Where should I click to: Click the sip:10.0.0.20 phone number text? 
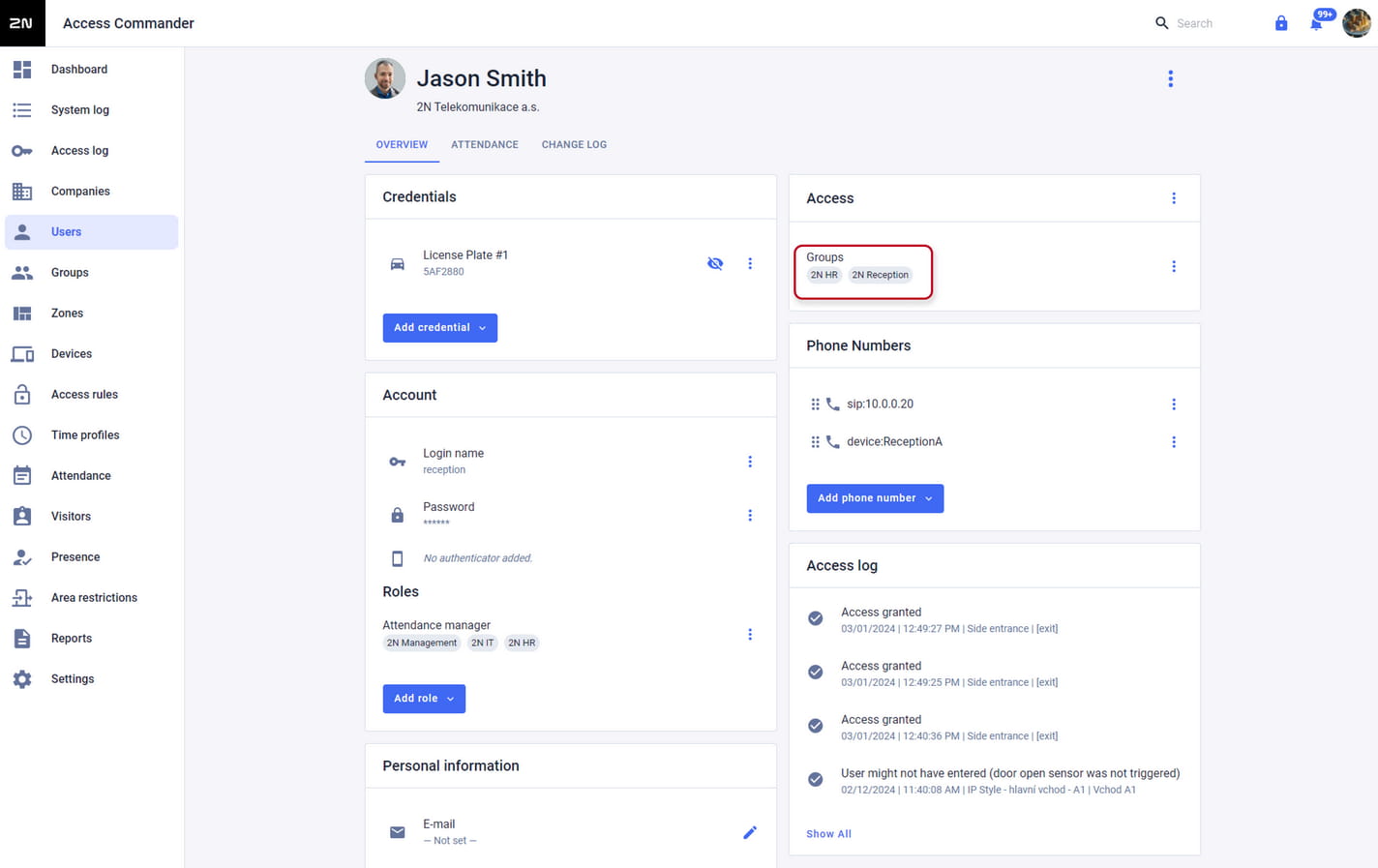pyautogui.click(x=880, y=404)
